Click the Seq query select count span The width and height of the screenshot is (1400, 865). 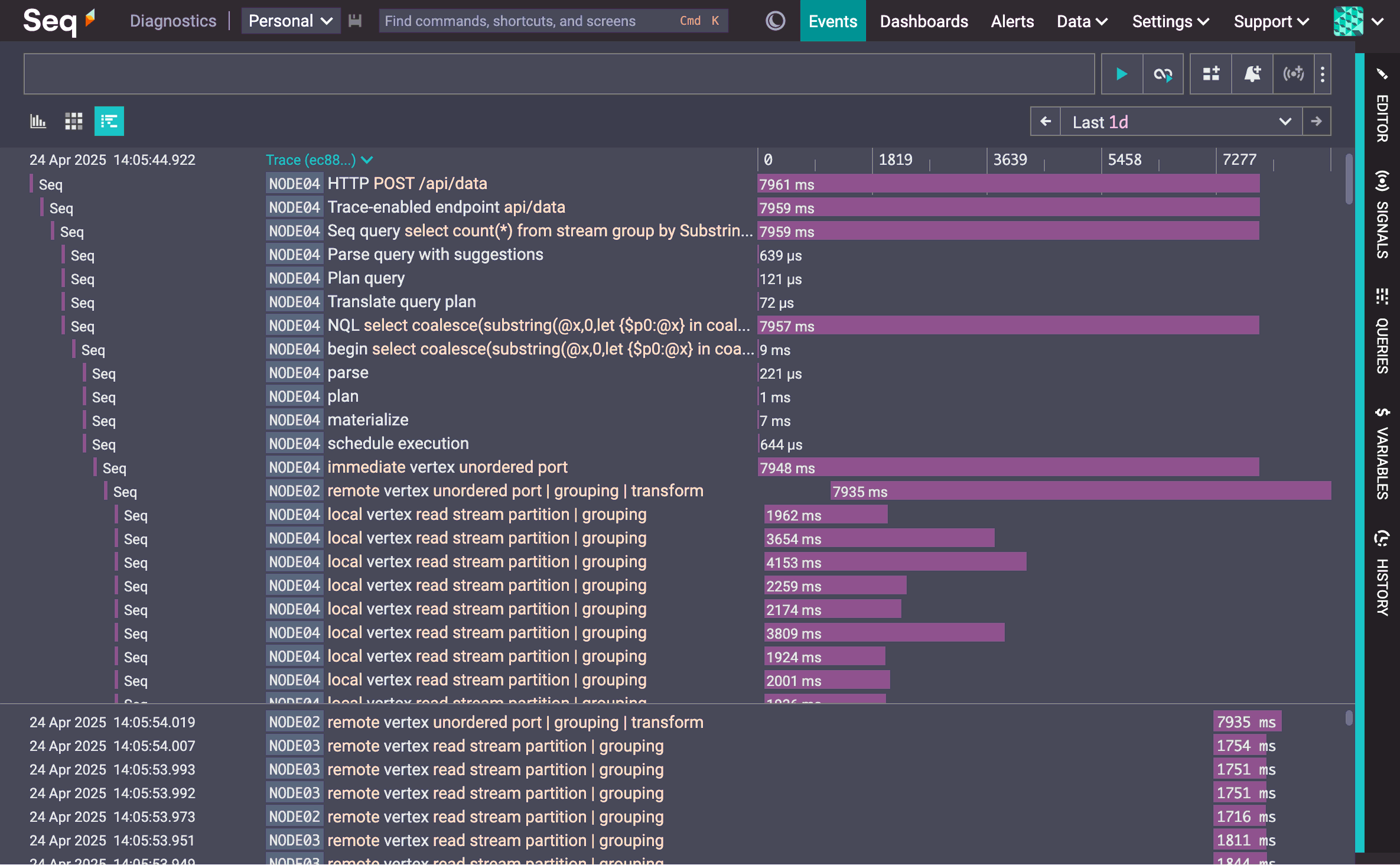[540, 231]
